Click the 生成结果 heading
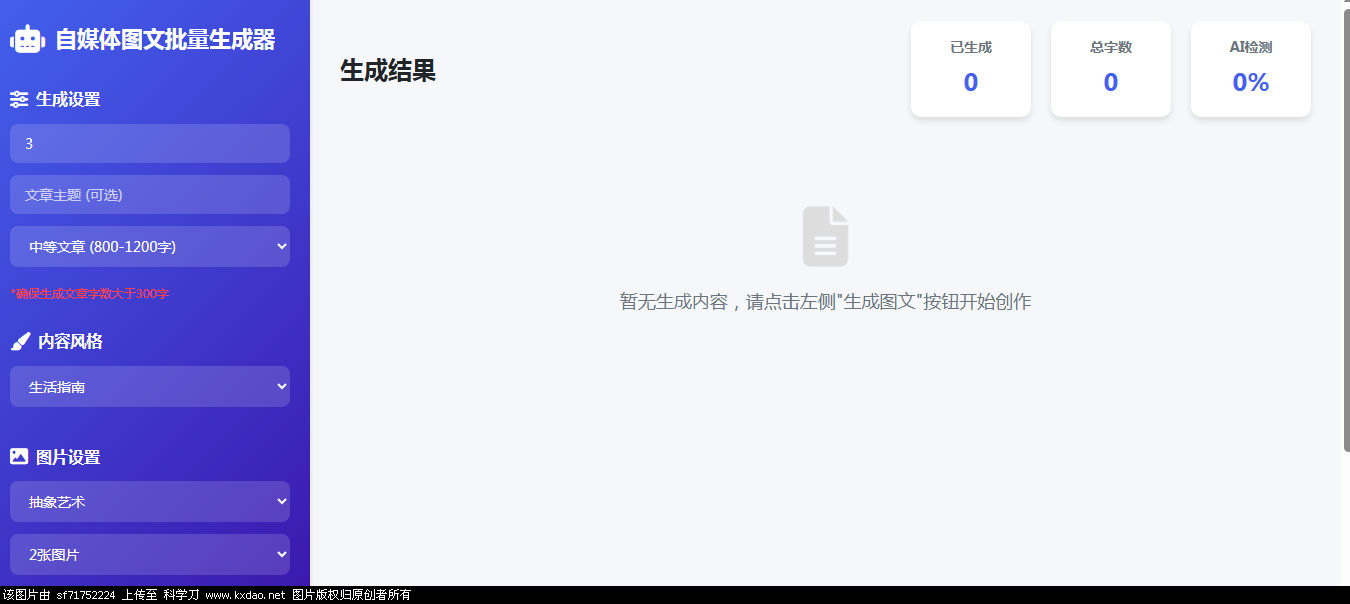 tap(388, 71)
